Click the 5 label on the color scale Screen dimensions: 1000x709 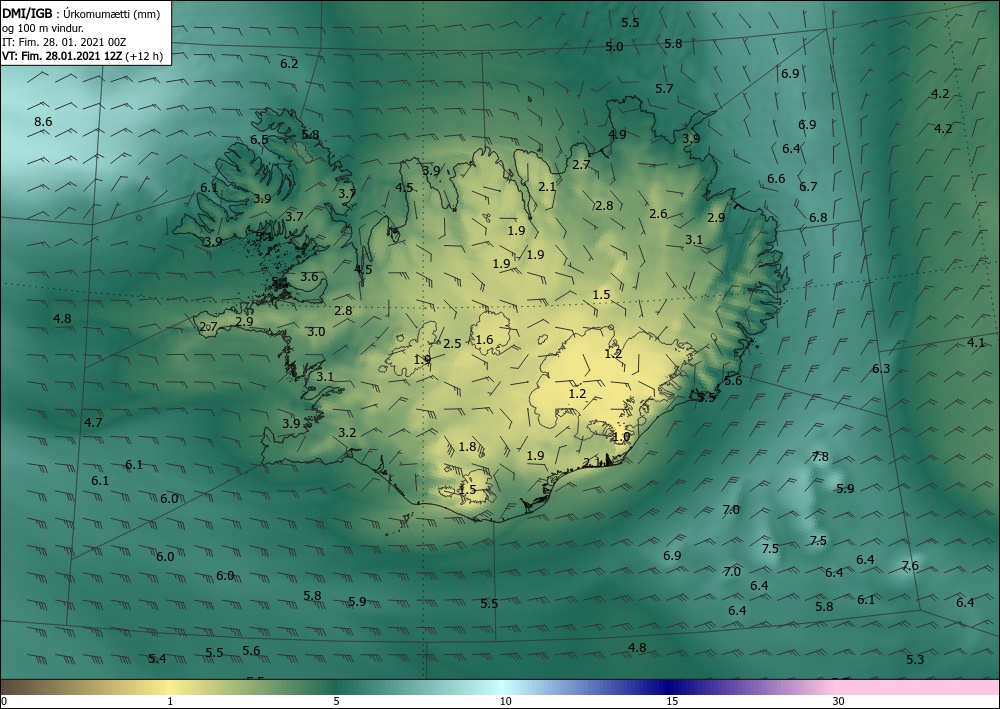click(336, 702)
